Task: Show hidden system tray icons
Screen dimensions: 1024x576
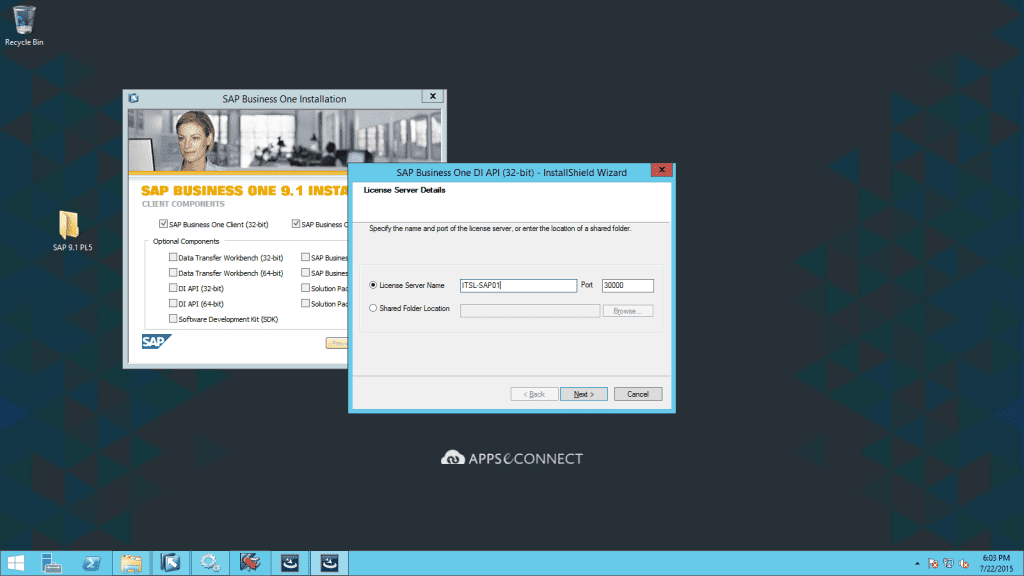Action: [x=917, y=563]
